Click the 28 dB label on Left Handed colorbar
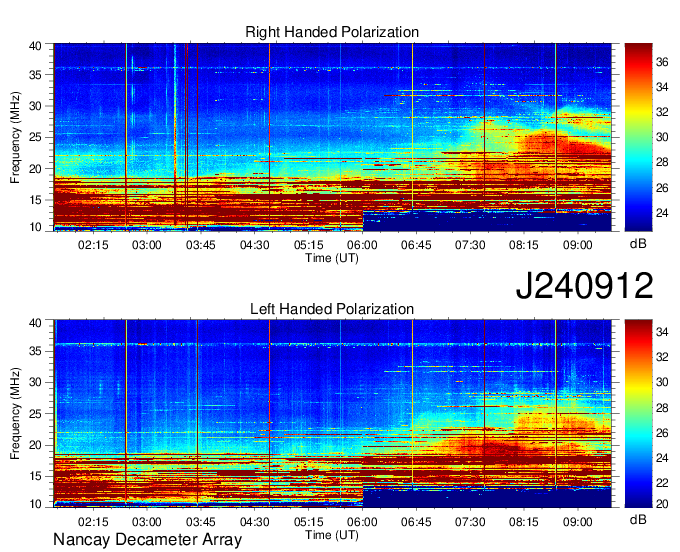680x552 pixels. (662, 408)
